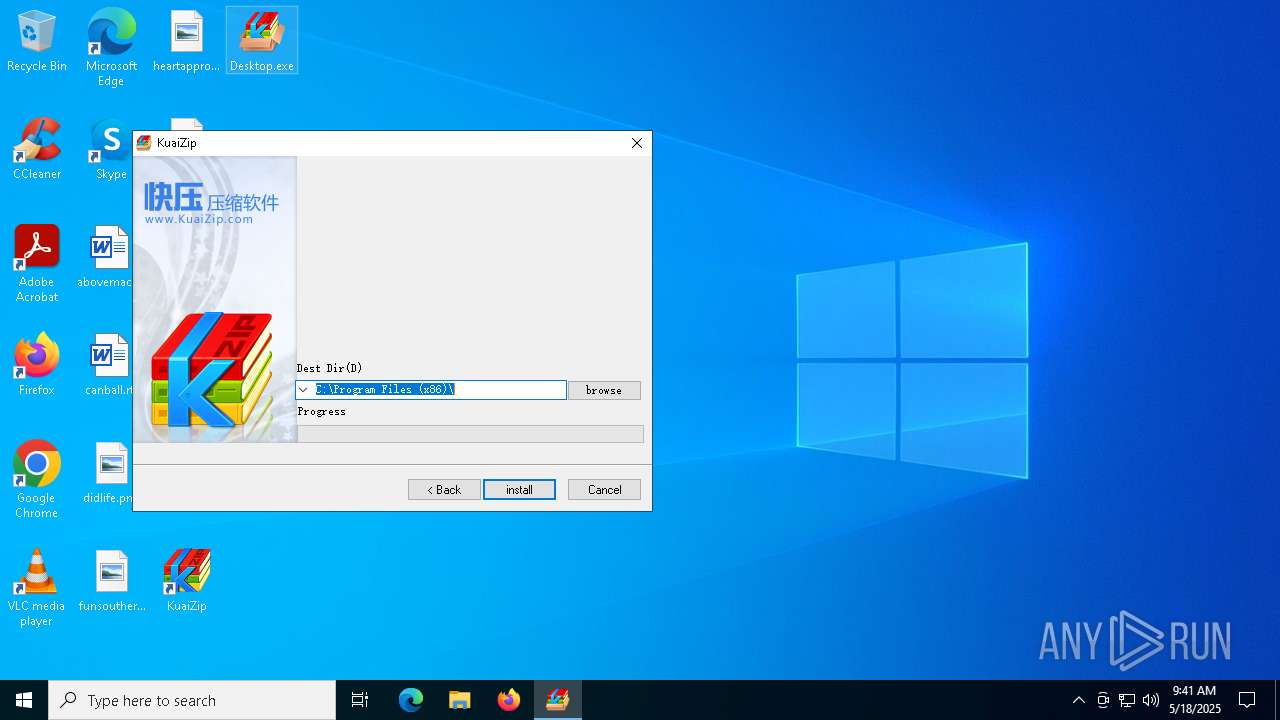The image size is (1280, 720).
Task: Show hidden system tray icons
Action: click(x=1078, y=700)
